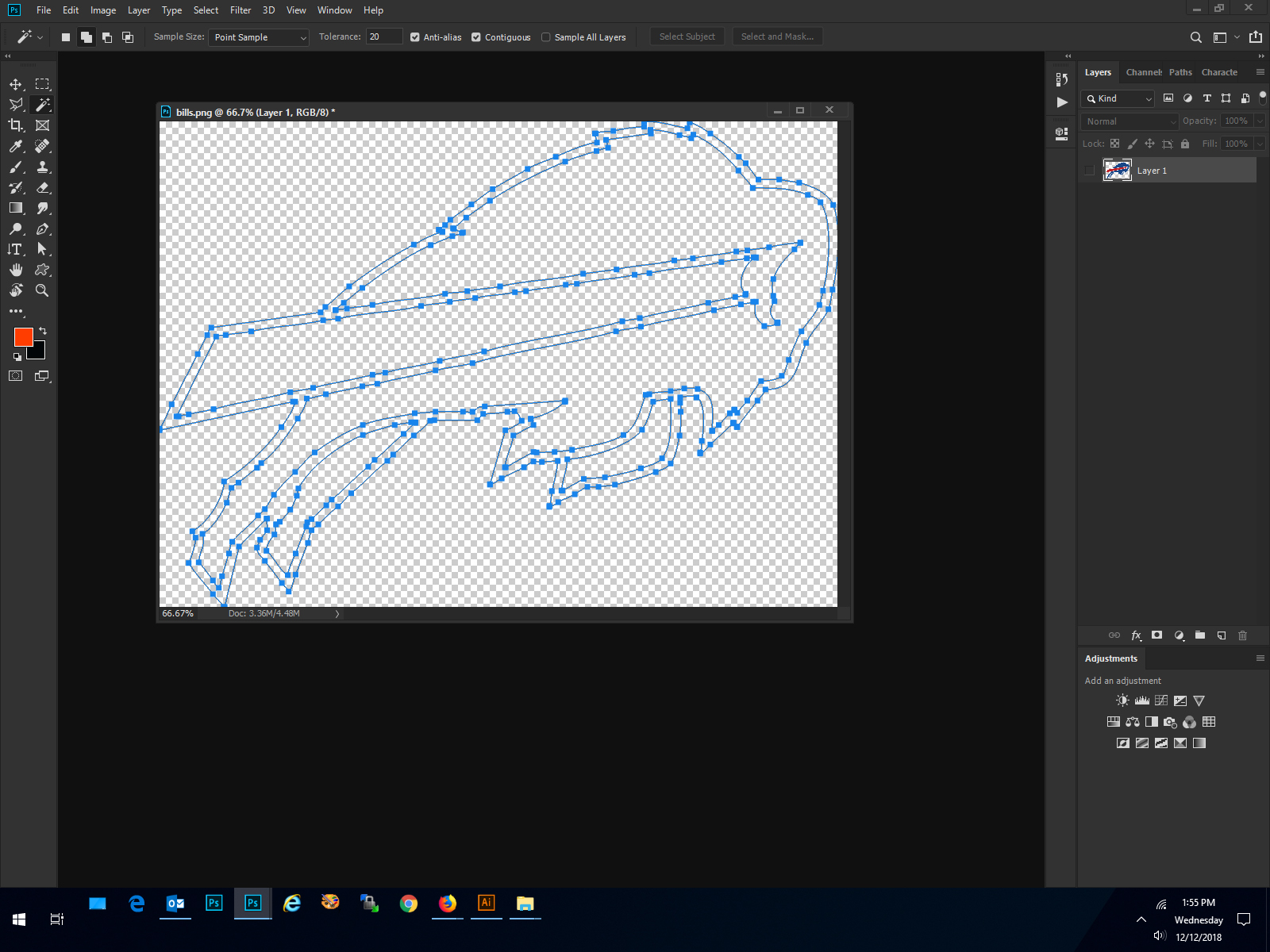Select the Magic Wand tool in toolbox

click(x=43, y=105)
